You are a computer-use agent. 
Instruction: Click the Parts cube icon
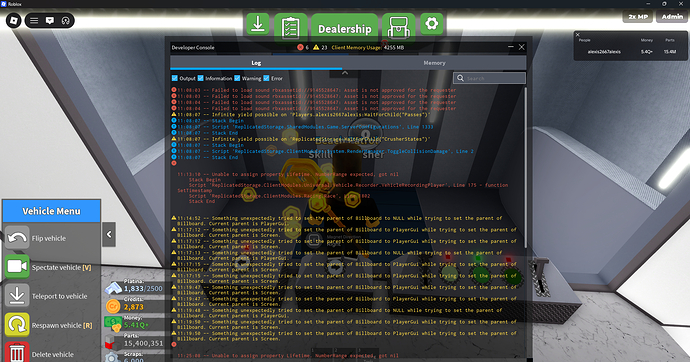click(110, 342)
